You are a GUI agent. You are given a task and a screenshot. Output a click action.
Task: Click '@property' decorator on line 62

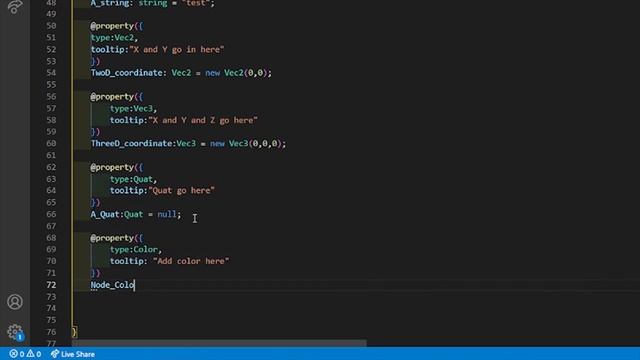112,167
